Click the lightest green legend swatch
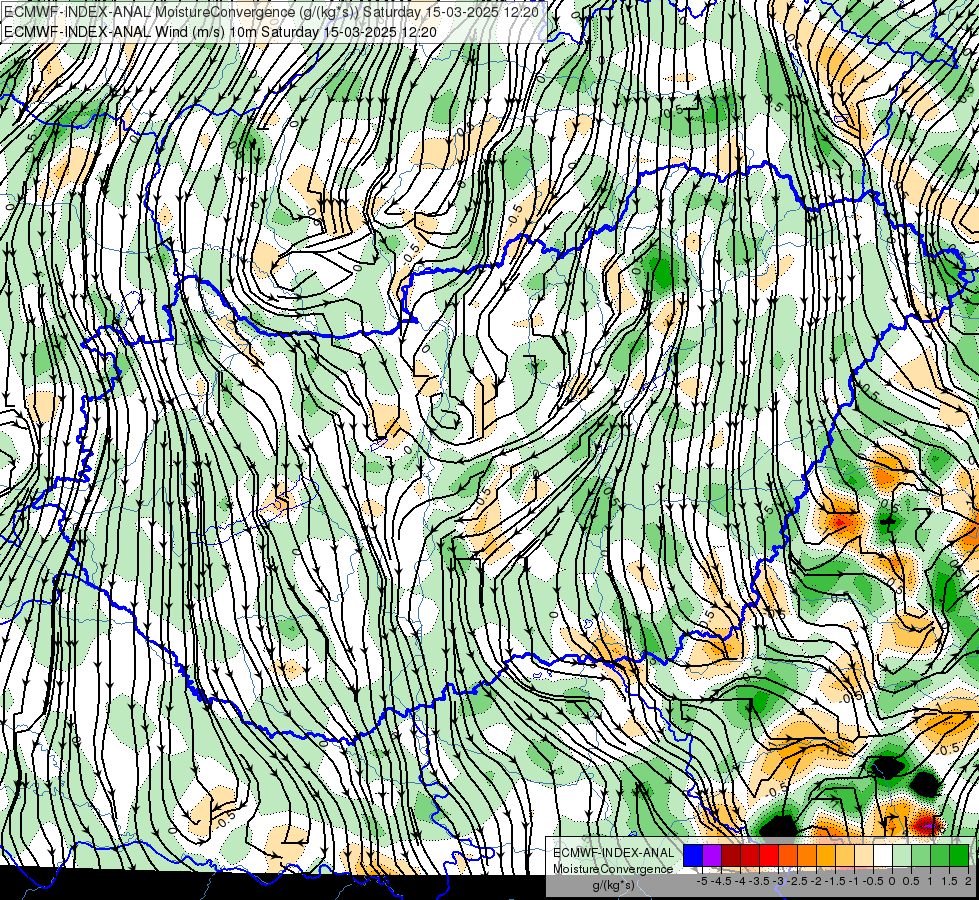Screen dimensions: 979x900 point(902,855)
